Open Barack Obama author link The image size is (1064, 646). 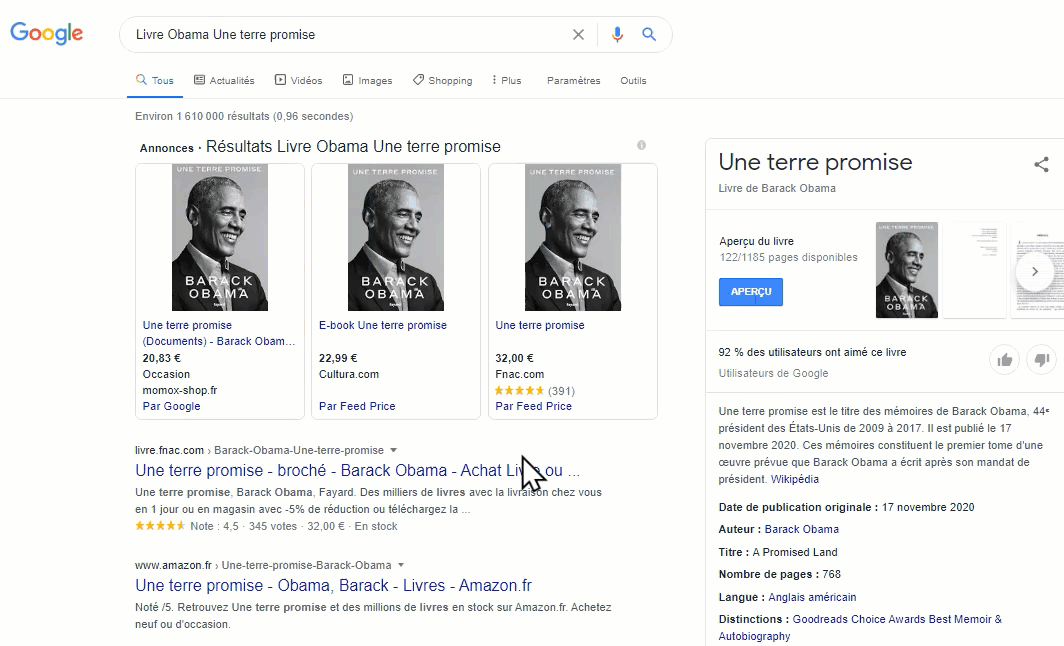click(x=801, y=529)
